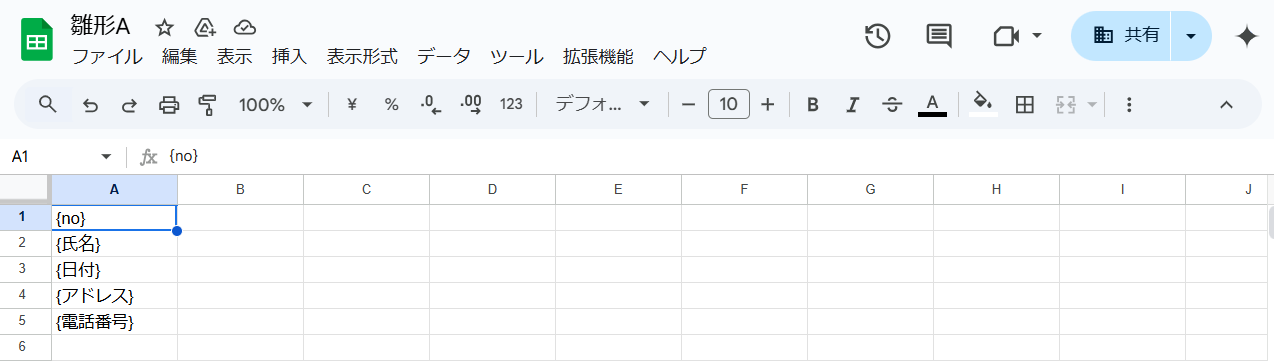The image size is (1274, 361).
Task: Expand the share options arrow
Action: tap(1190, 36)
